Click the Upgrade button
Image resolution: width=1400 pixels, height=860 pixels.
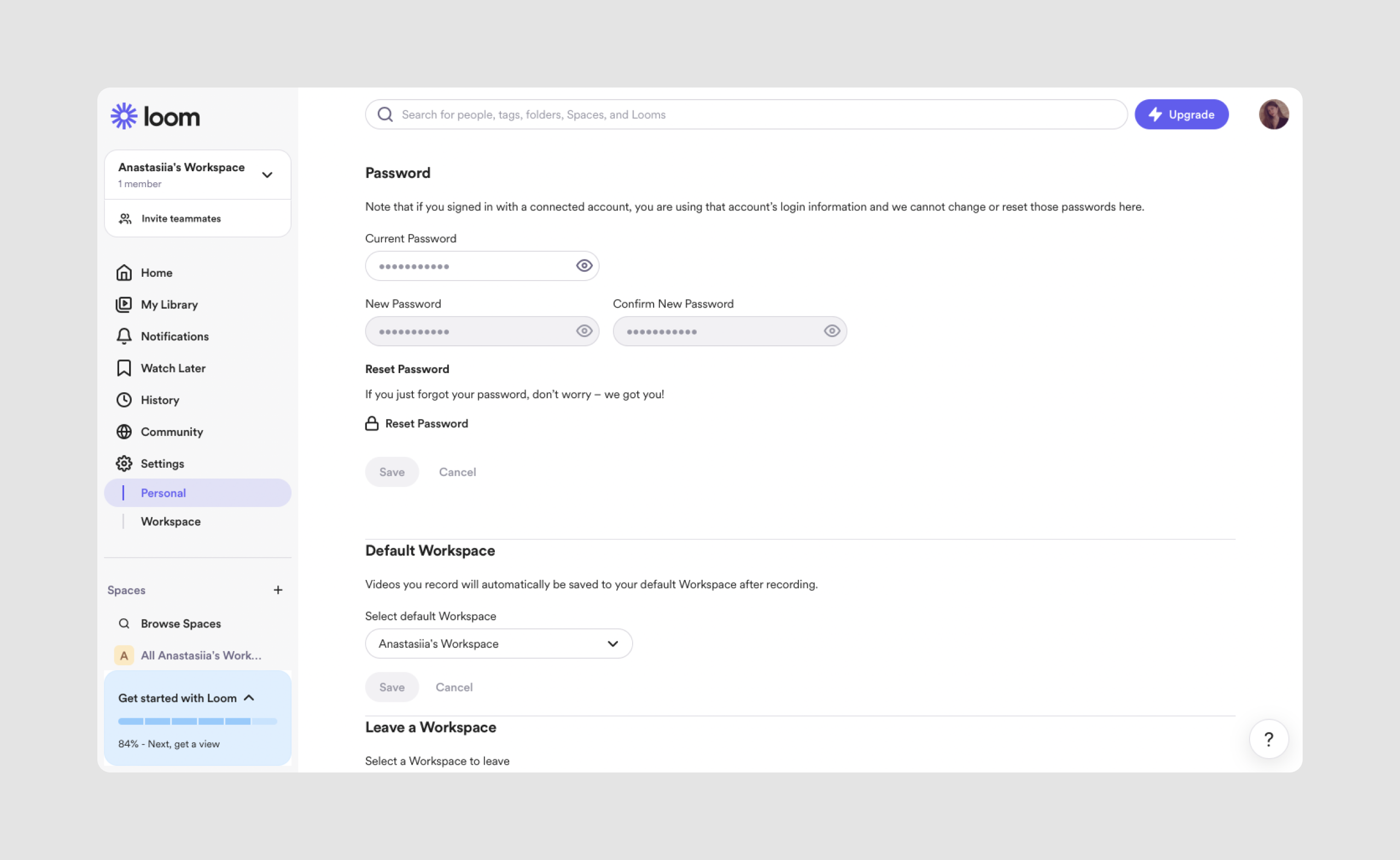click(x=1181, y=114)
